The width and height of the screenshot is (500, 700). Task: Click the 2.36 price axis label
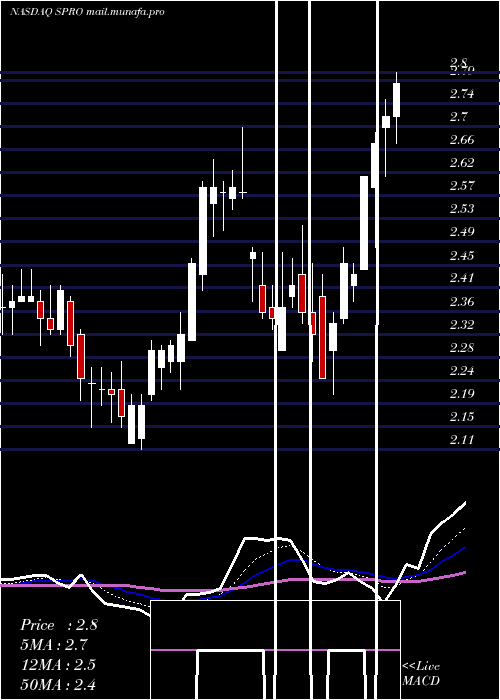tap(462, 302)
